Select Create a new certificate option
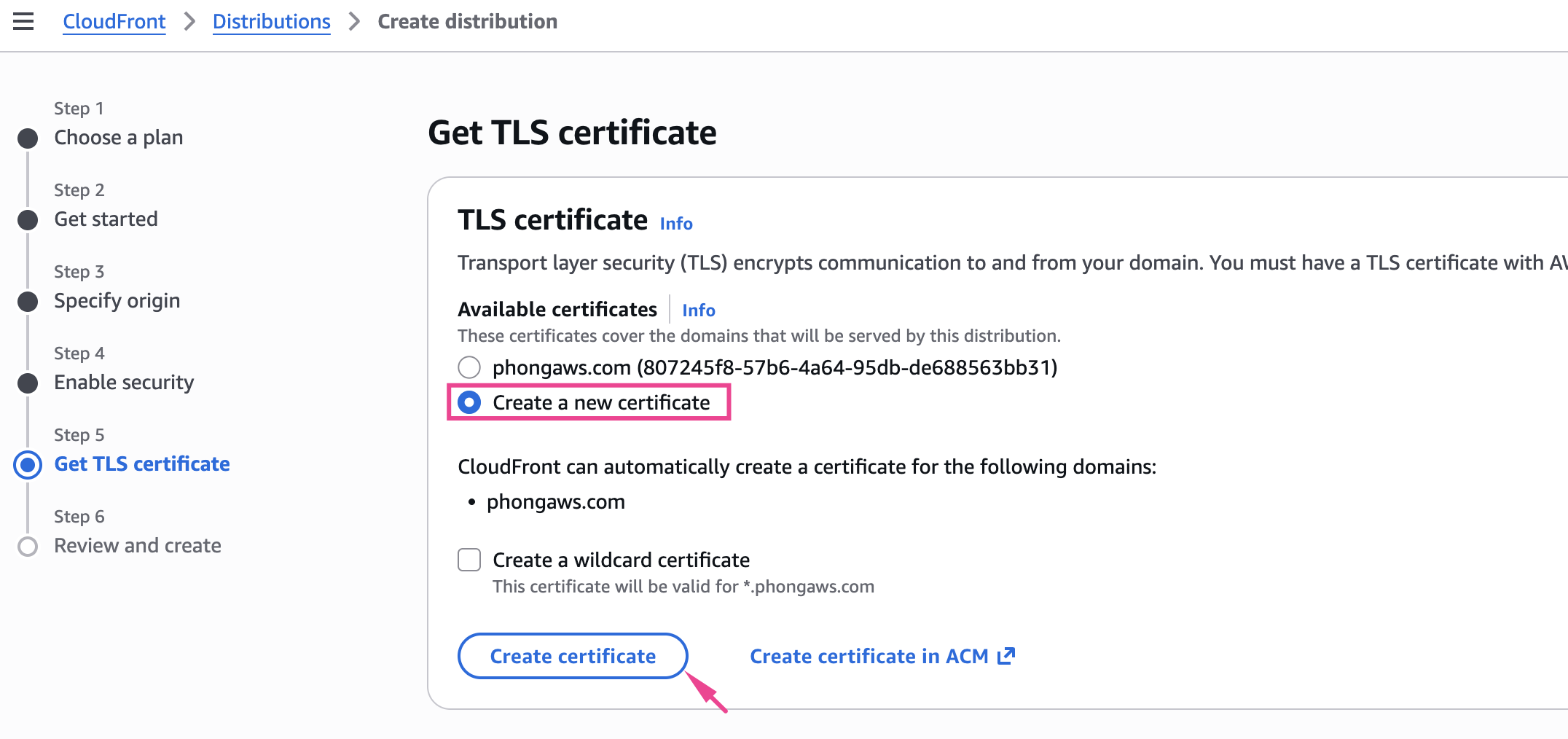Viewport: 1568px width, 739px height. tap(469, 402)
